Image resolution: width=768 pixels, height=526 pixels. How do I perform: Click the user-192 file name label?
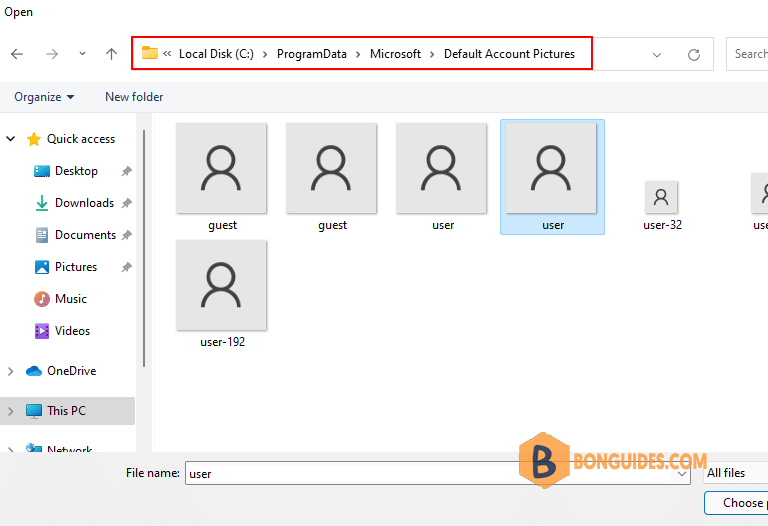pyautogui.click(x=222, y=342)
